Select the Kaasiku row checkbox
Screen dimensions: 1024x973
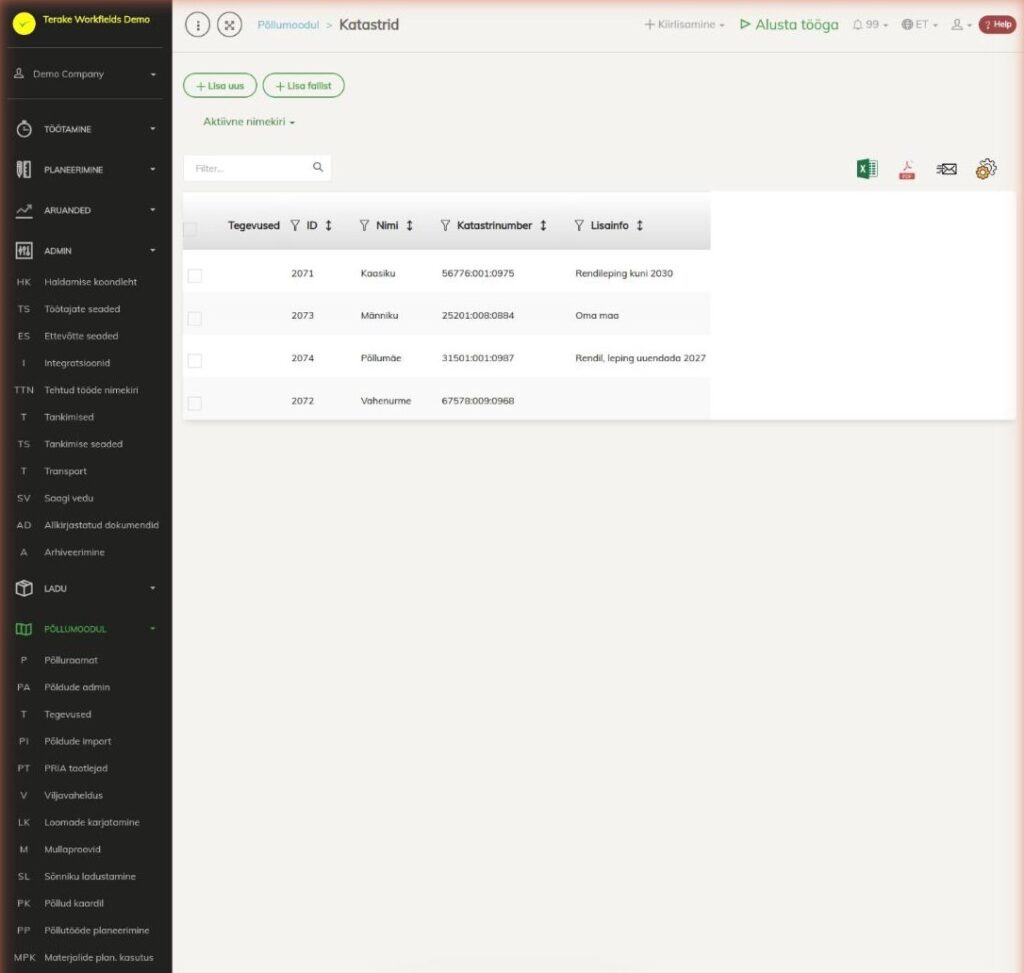[x=195, y=276]
